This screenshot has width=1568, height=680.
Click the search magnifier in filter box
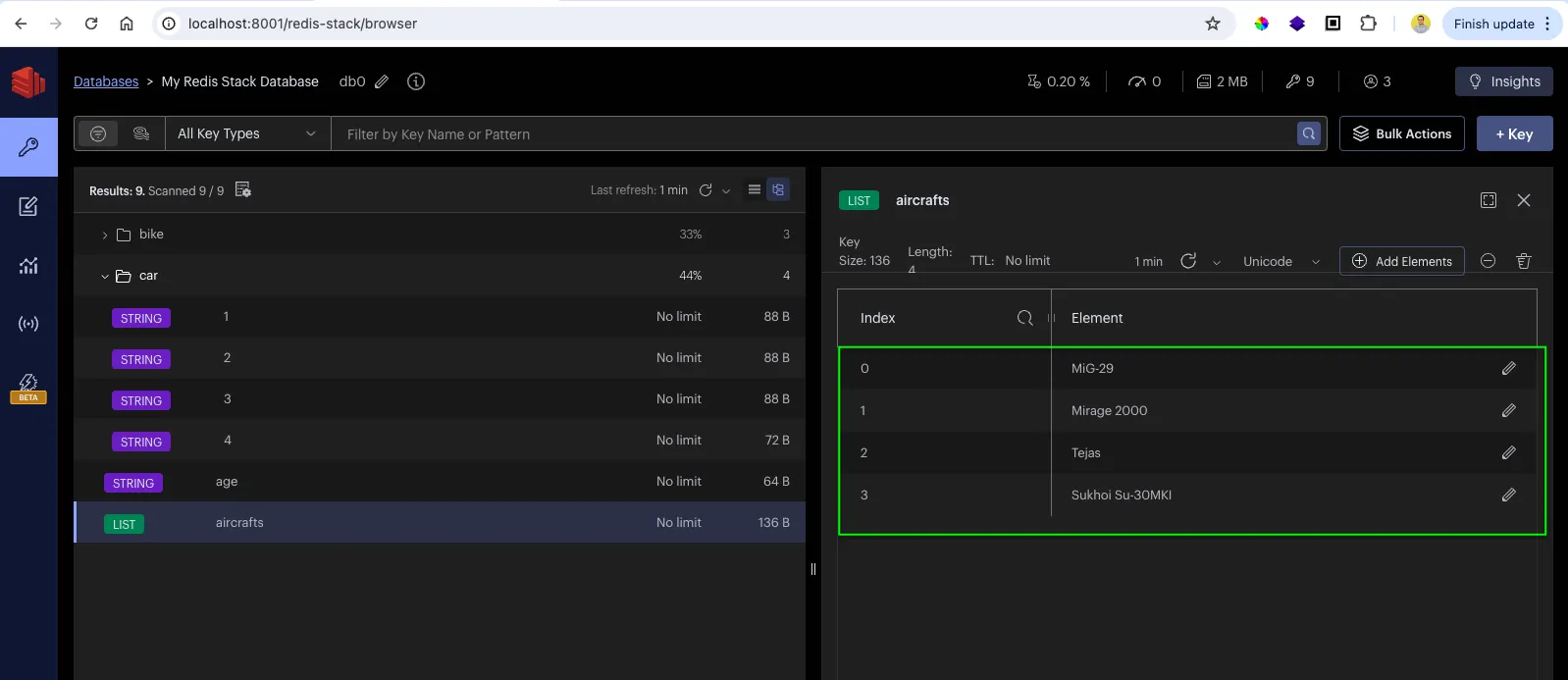tap(1309, 133)
